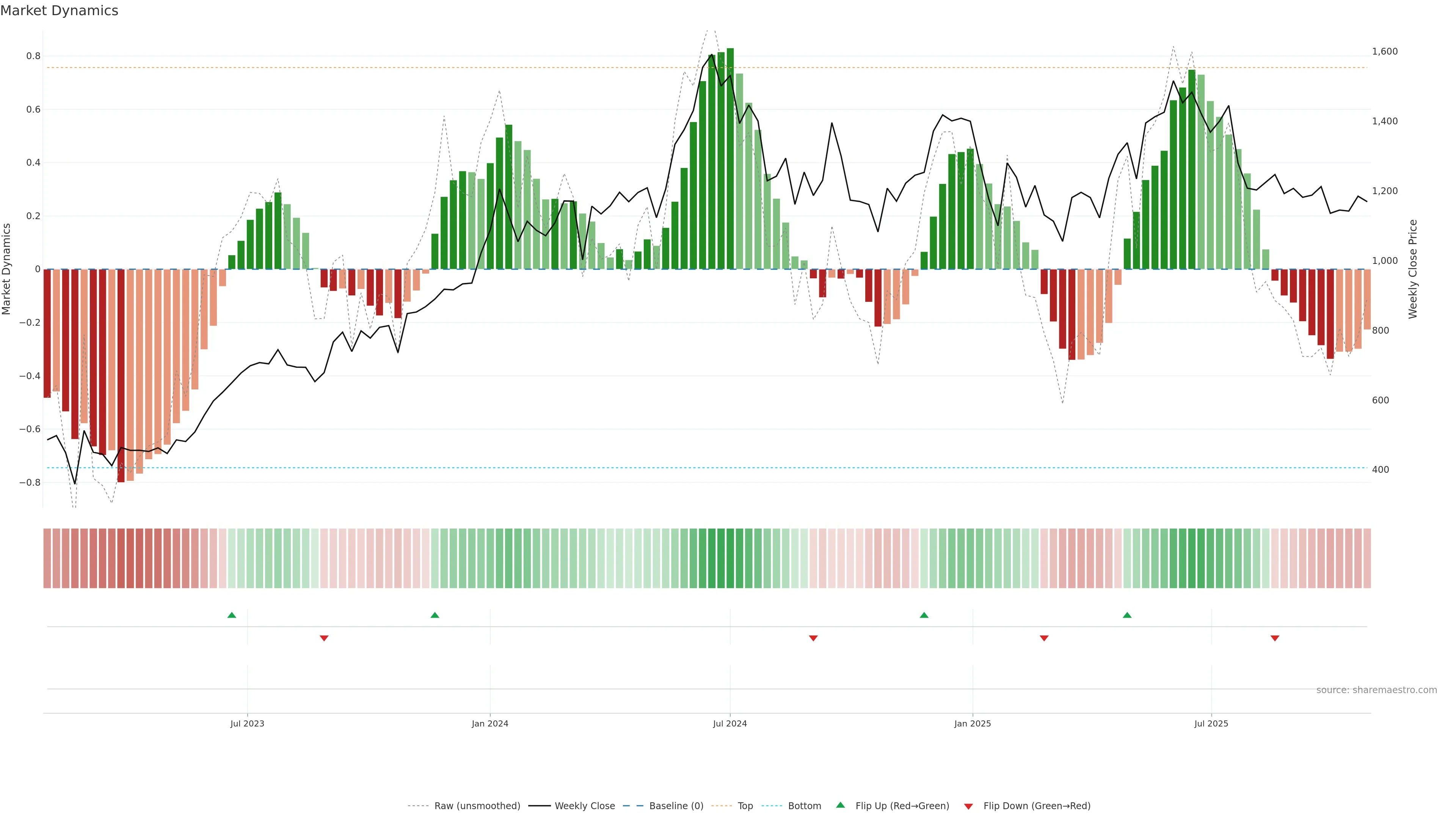Click the Market Dynamics chart title
1456x819 pixels.
coord(60,11)
